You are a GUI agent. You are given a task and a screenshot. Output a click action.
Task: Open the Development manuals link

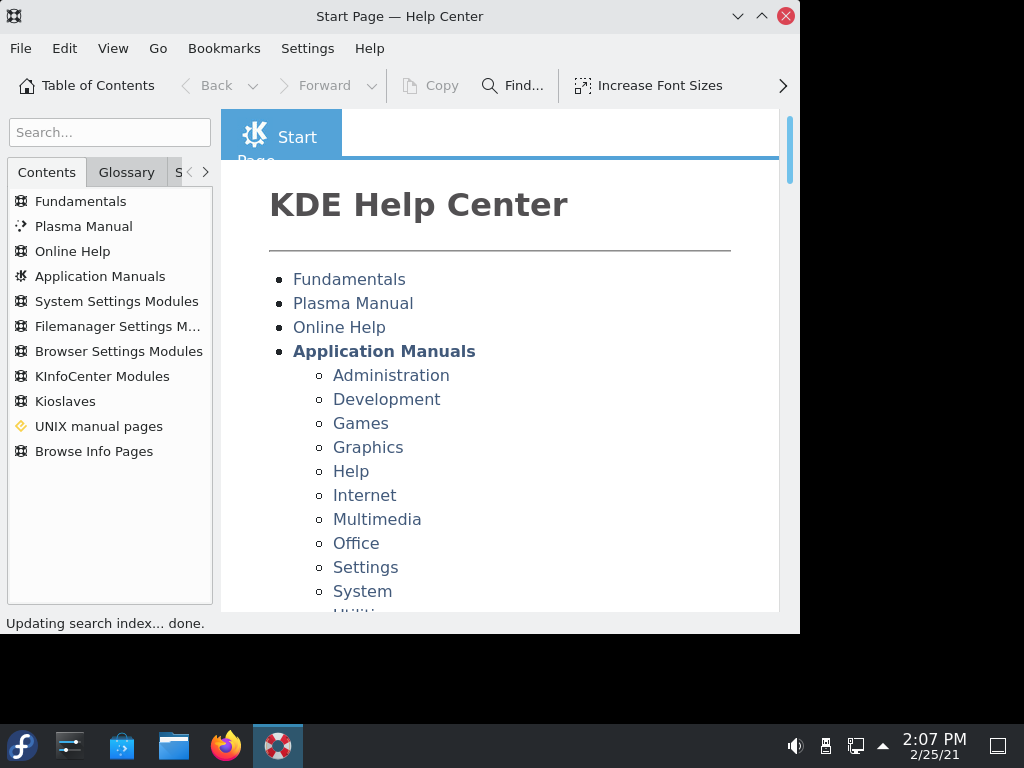[387, 400]
